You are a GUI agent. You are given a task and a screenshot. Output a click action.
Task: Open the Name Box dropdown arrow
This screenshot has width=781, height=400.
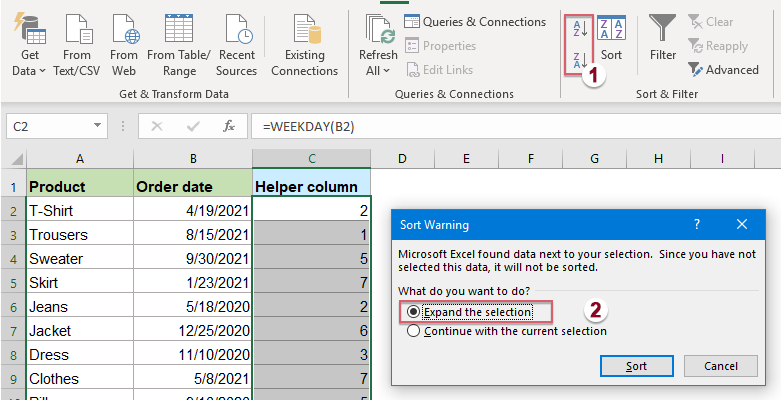pyautogui.click(x=97, y=126)
